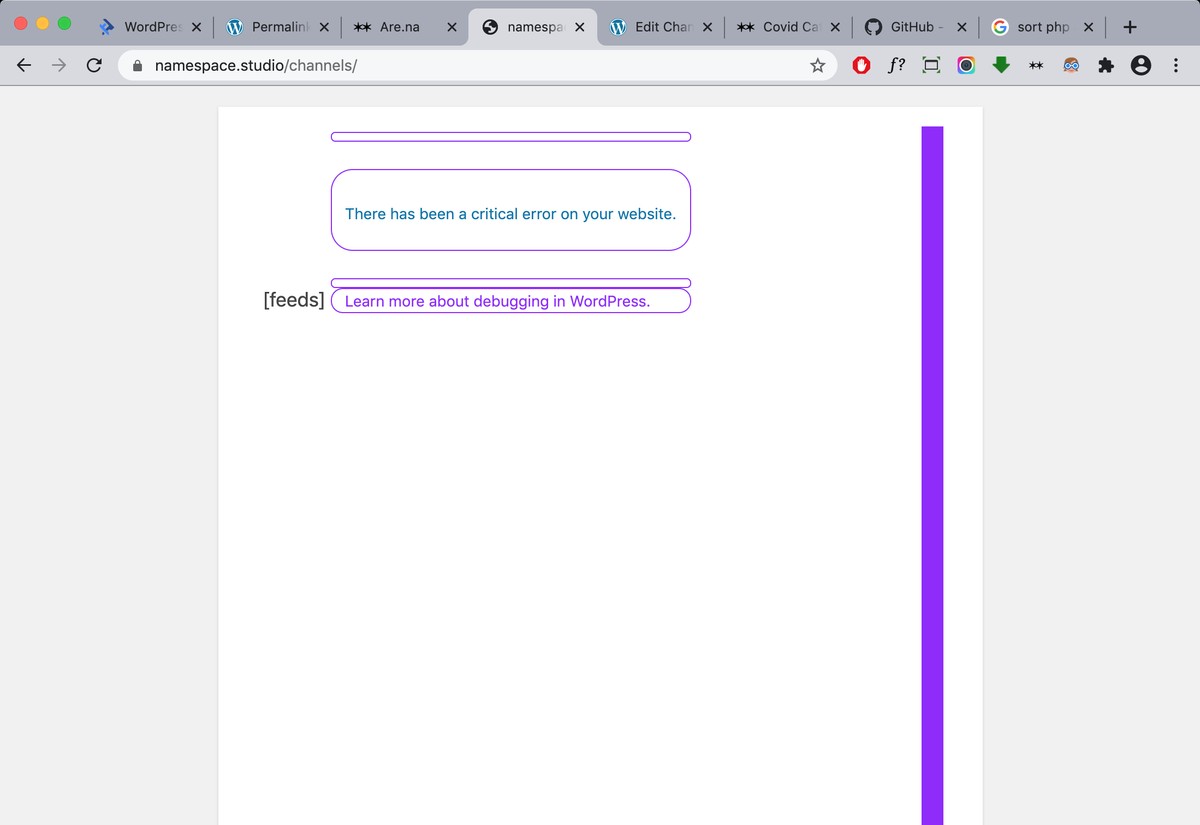Close the namespace tab
Image resolution: width=1200 pixels, height=825 pixels.
point(579,27)
